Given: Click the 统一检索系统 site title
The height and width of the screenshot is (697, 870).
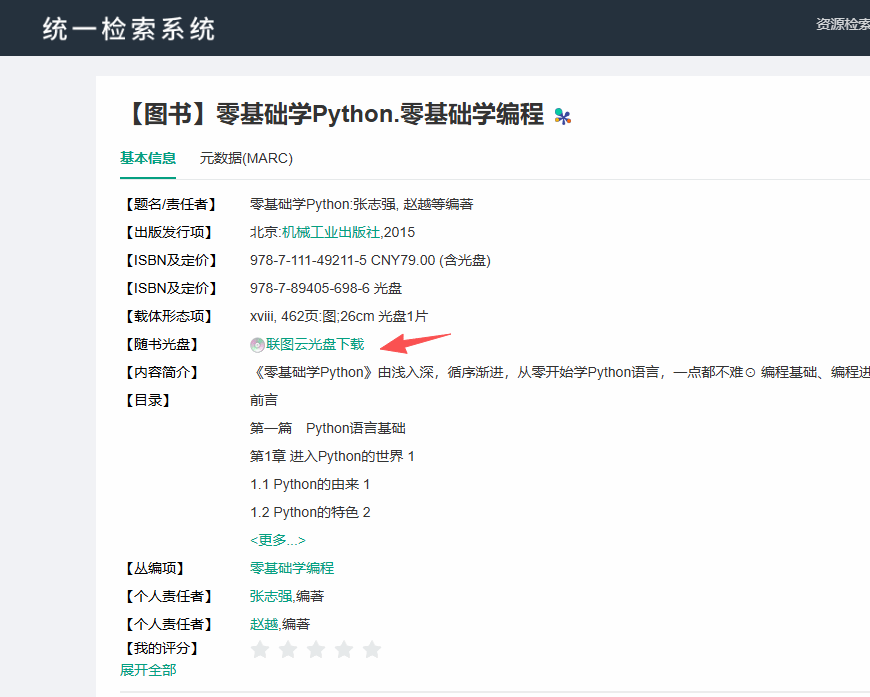Looking at the screenshot, I should [x=129, y=29].
